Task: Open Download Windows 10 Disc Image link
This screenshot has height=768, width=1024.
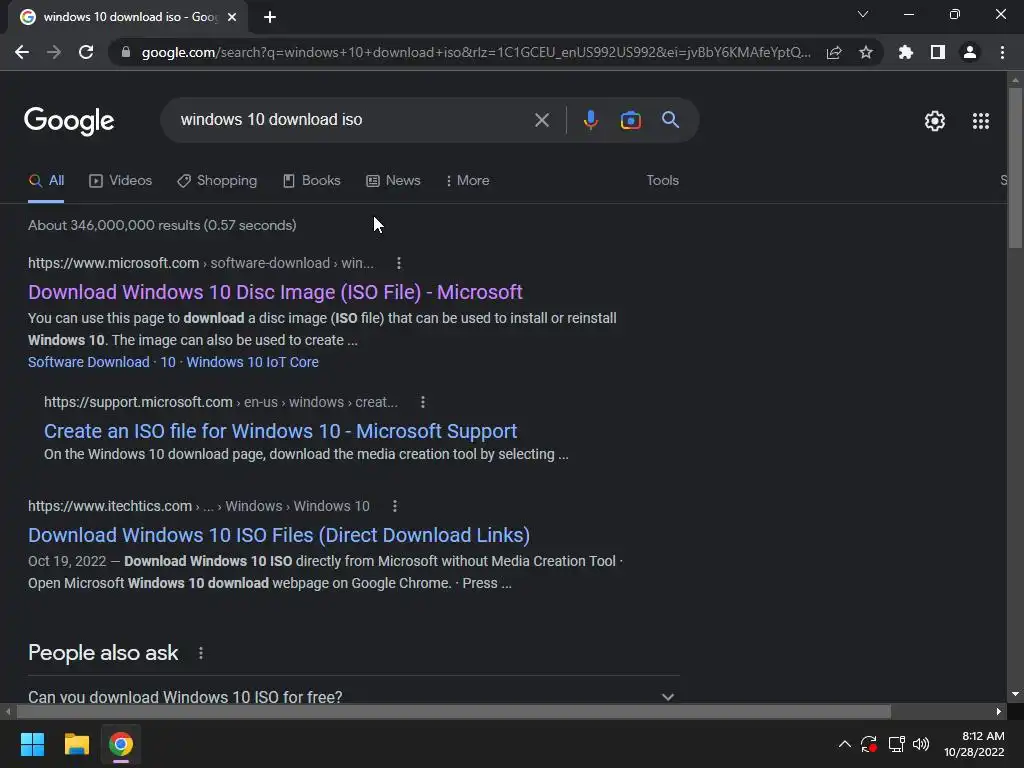Action: [275, 292]
